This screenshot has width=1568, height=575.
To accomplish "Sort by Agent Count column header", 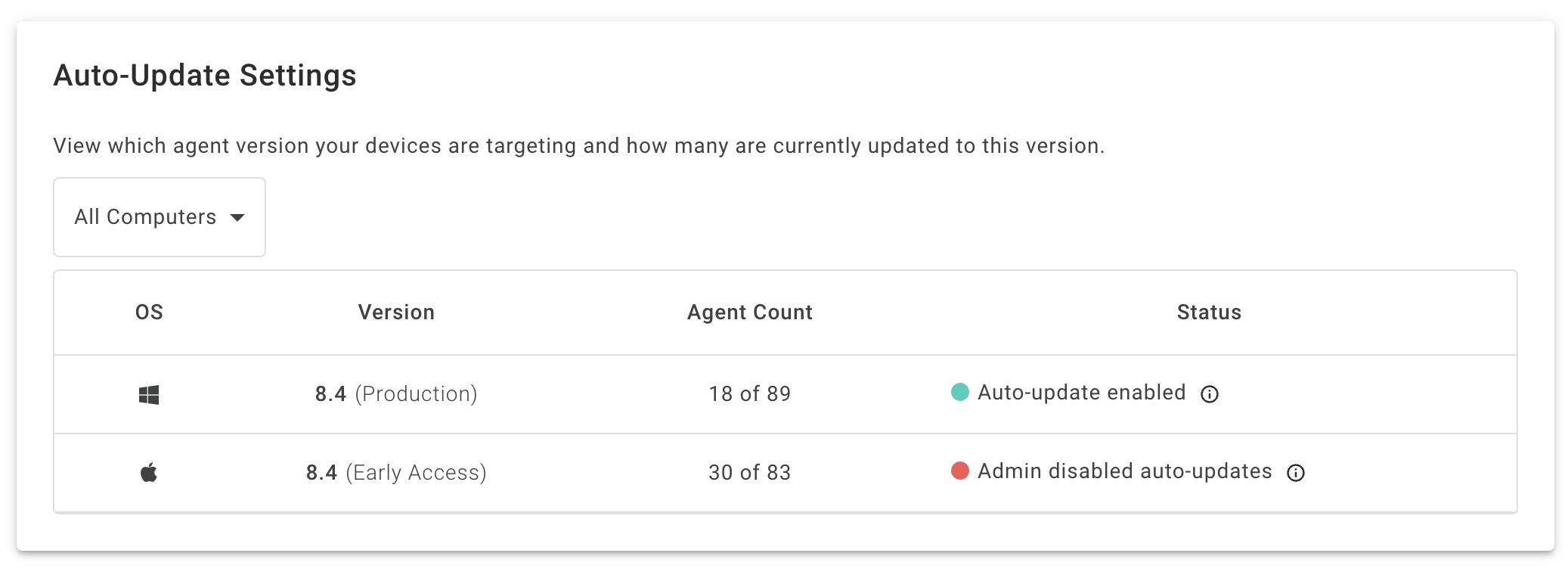I will tap(750, 312).
